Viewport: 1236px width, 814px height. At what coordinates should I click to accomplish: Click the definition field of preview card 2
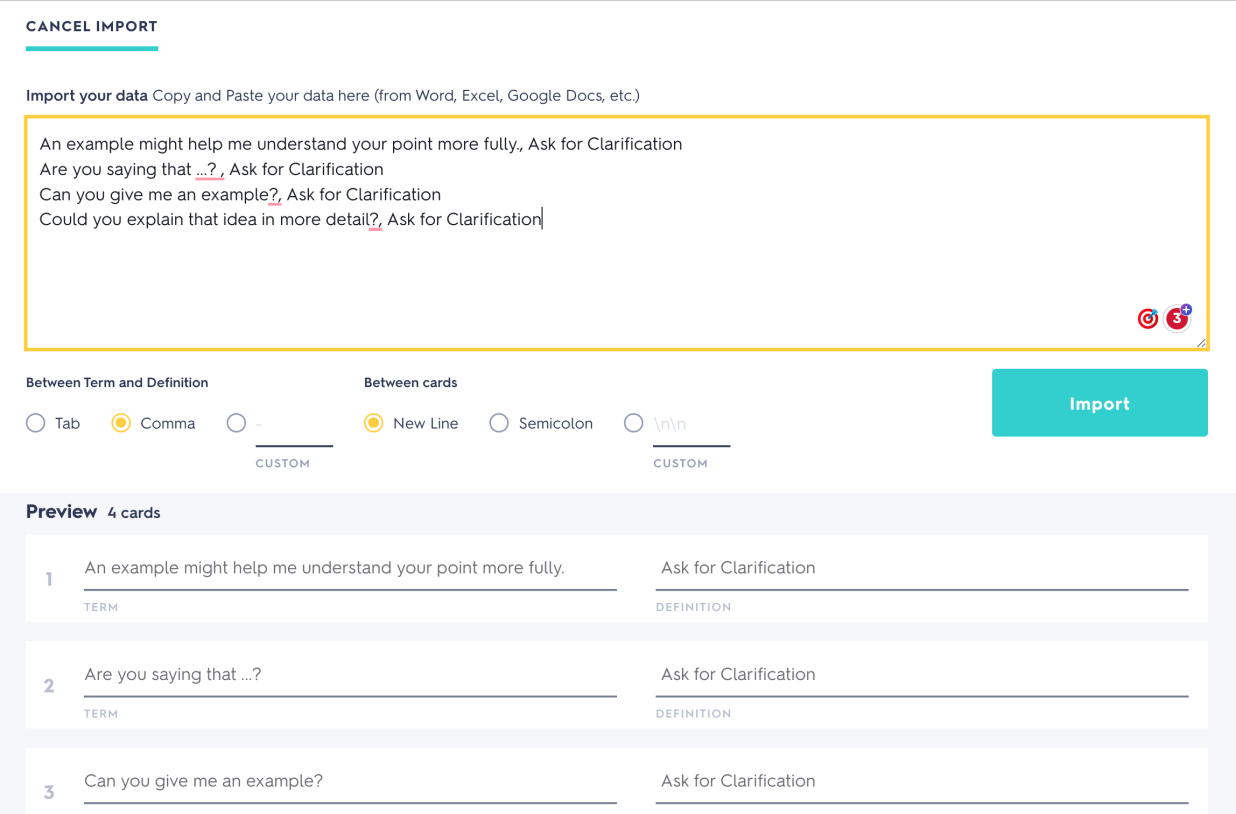pos(921,675)
